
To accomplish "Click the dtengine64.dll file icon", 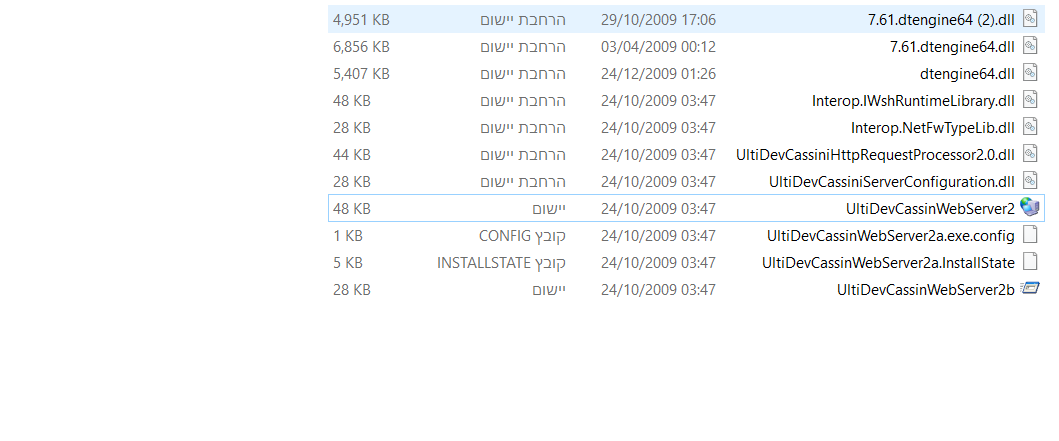I will click(1030, 73).
